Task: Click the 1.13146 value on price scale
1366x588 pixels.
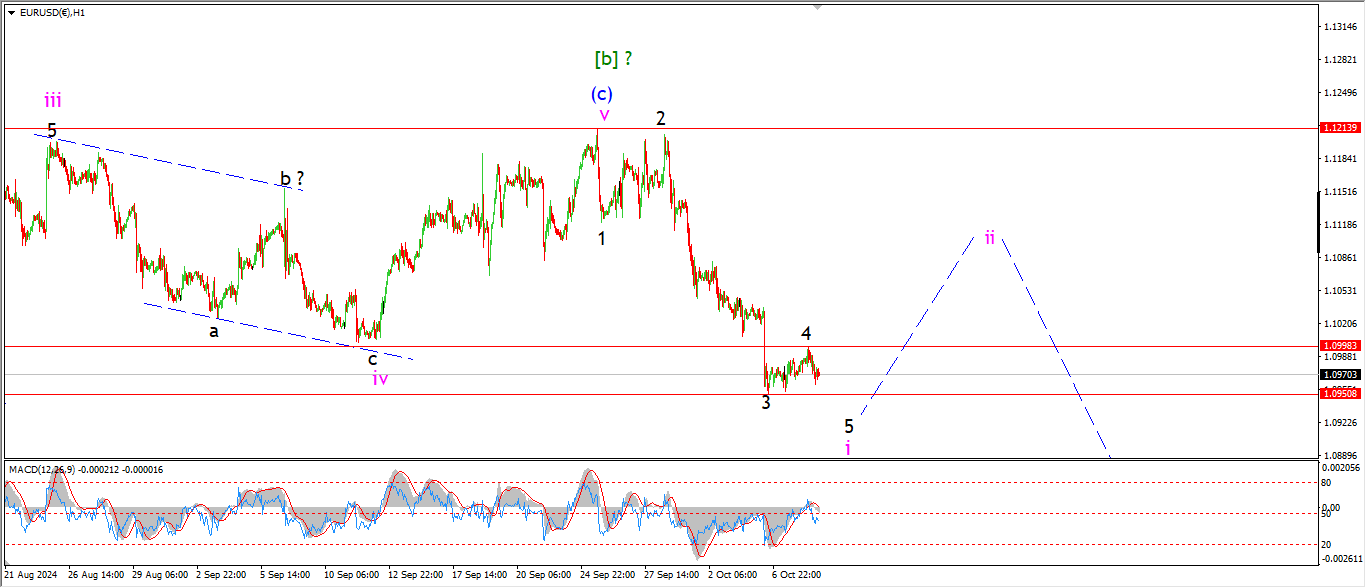Action: (x=1338, y=27)
